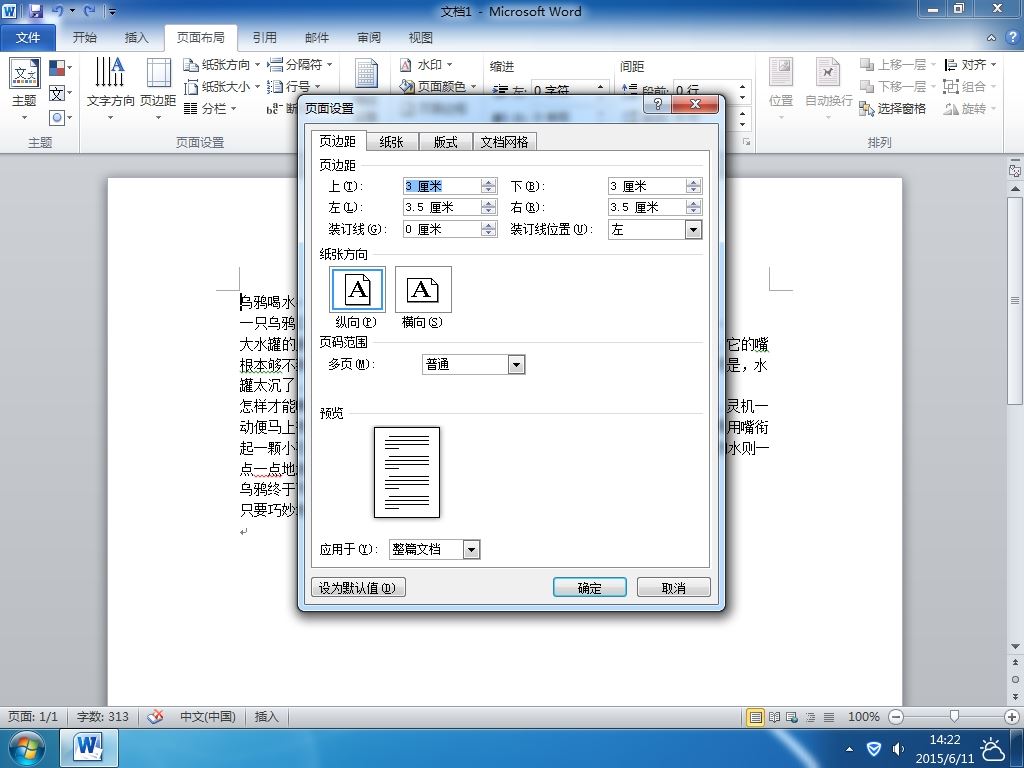The height and width of the screenshot is (768, 1024).
Task: Click the OK (确定) button
Action: (590, 588)
